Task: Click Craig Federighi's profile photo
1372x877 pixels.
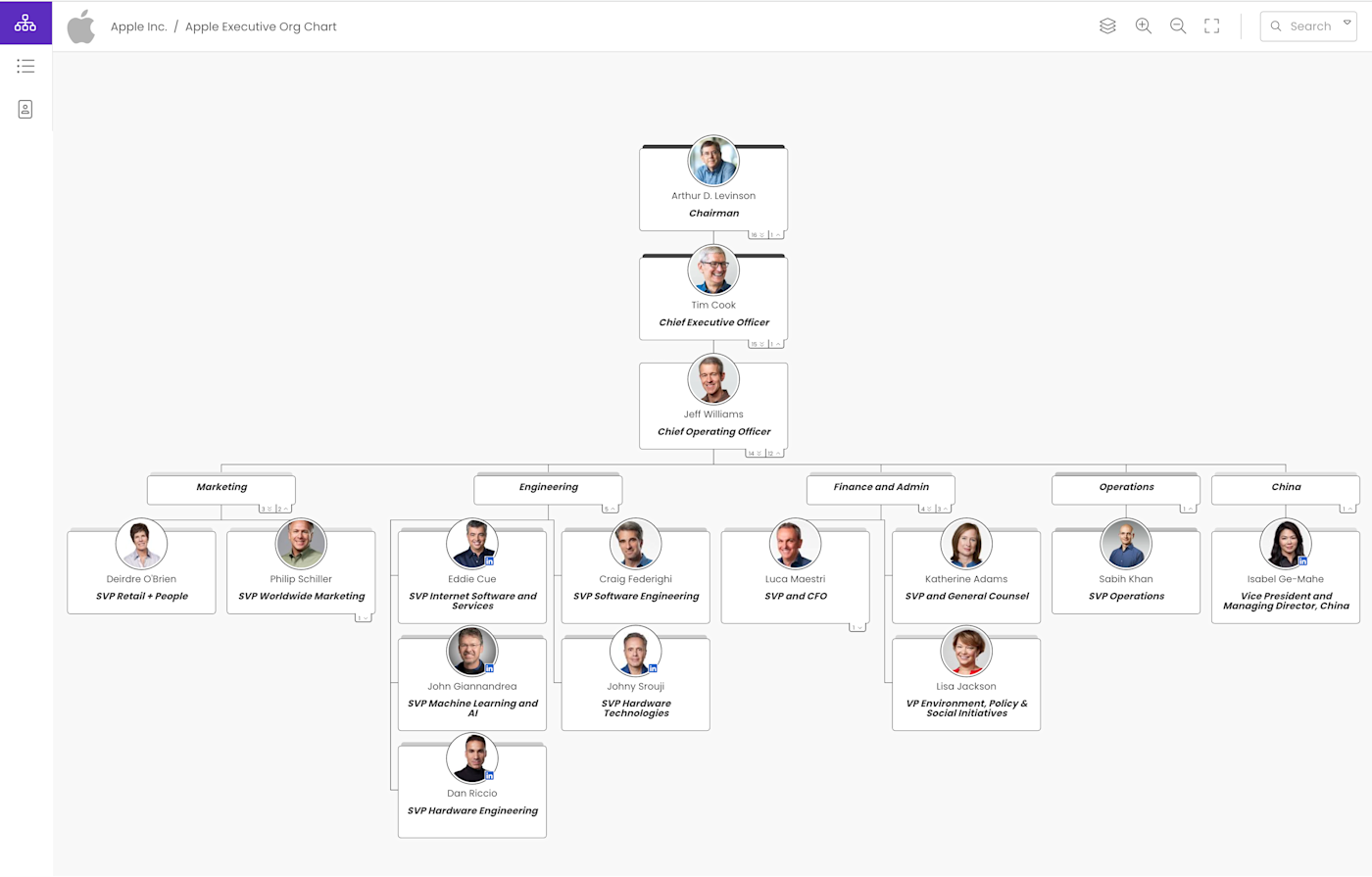Action: coord(635,544)
